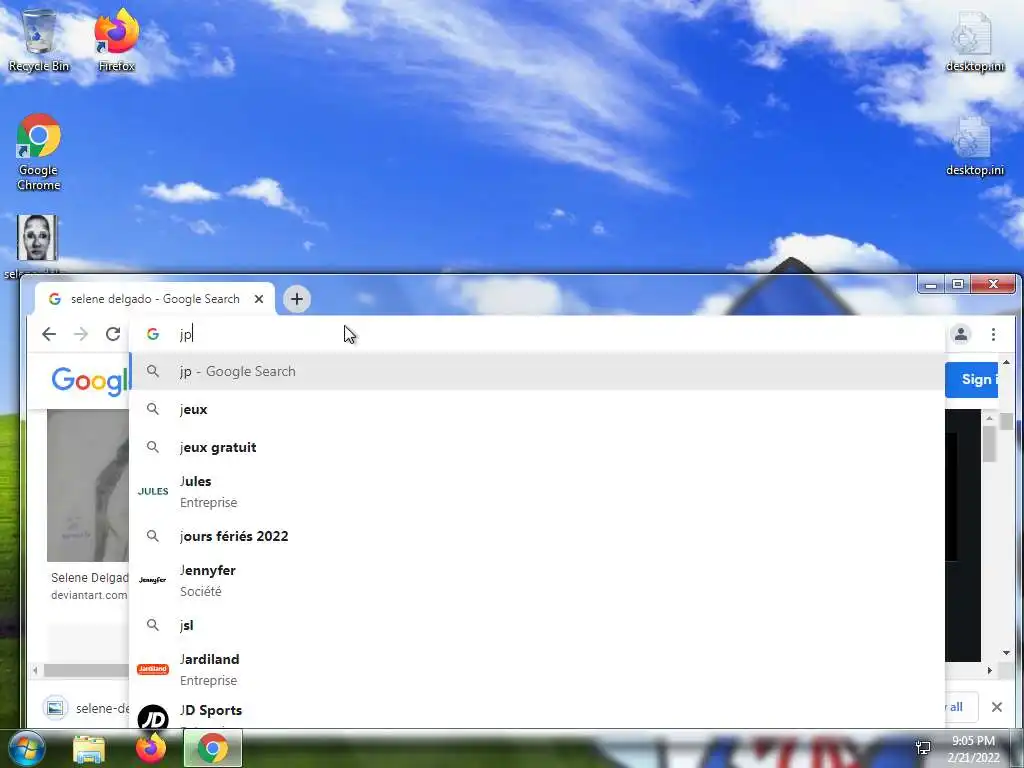This screenshot has height=768, width=1024.
Task: Click the Google G icon in the address bar
Action: pos(153,334)
